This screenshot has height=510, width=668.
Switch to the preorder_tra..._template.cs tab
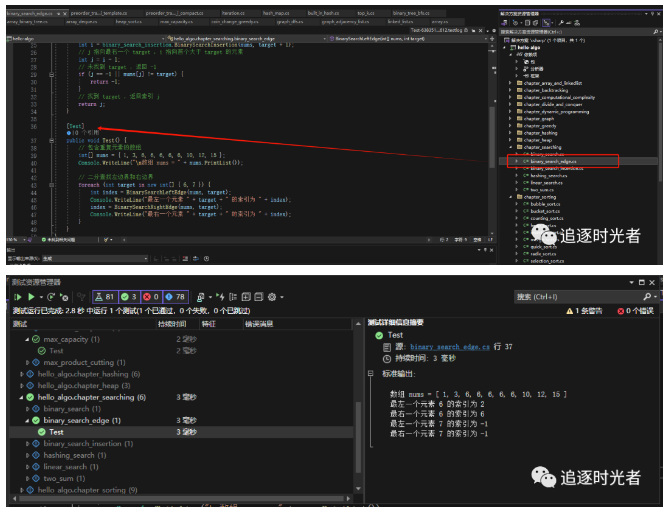pyautogui.click(x=98, y=13)
